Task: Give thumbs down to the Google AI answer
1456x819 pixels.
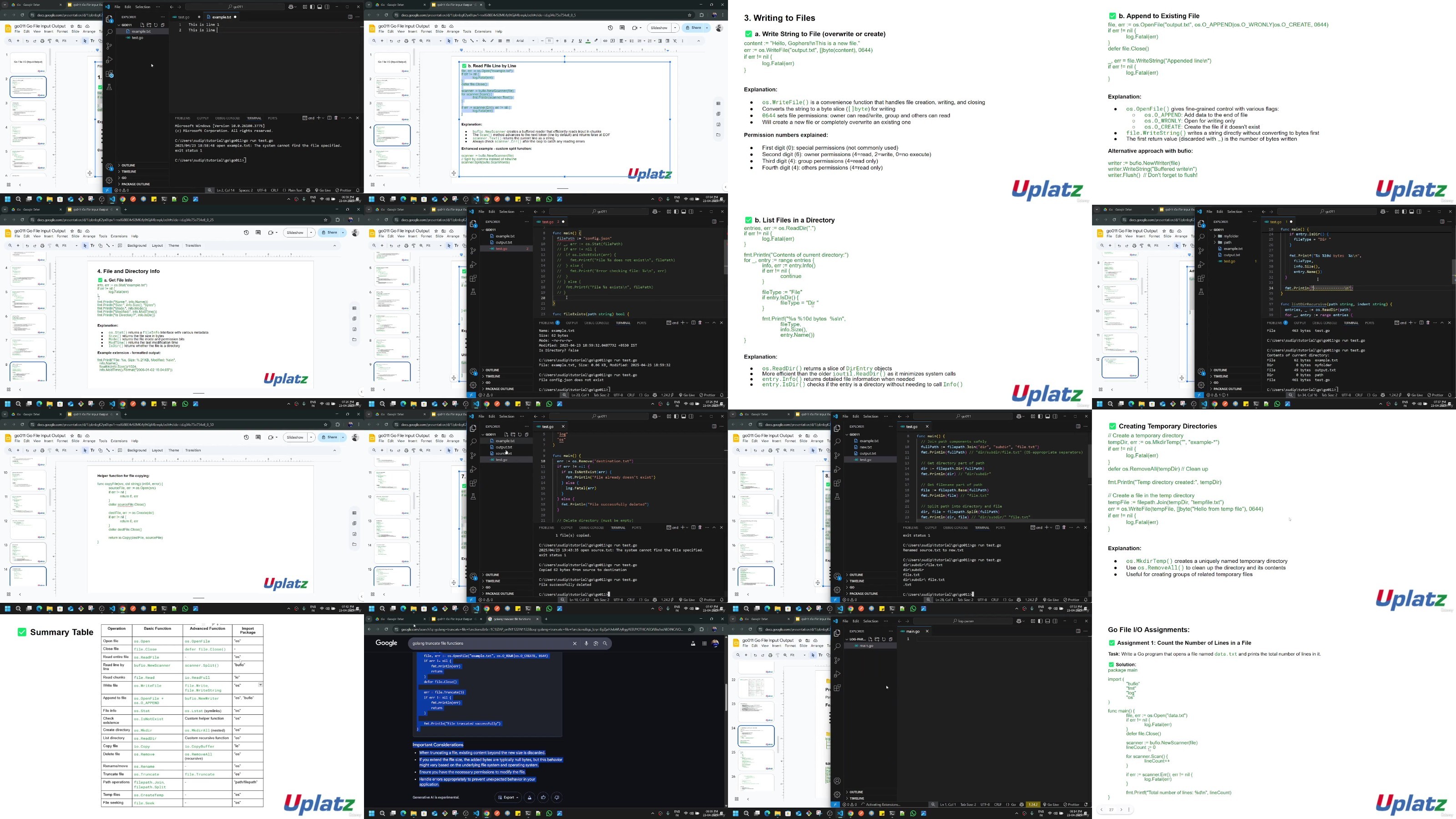Action: 557,798
